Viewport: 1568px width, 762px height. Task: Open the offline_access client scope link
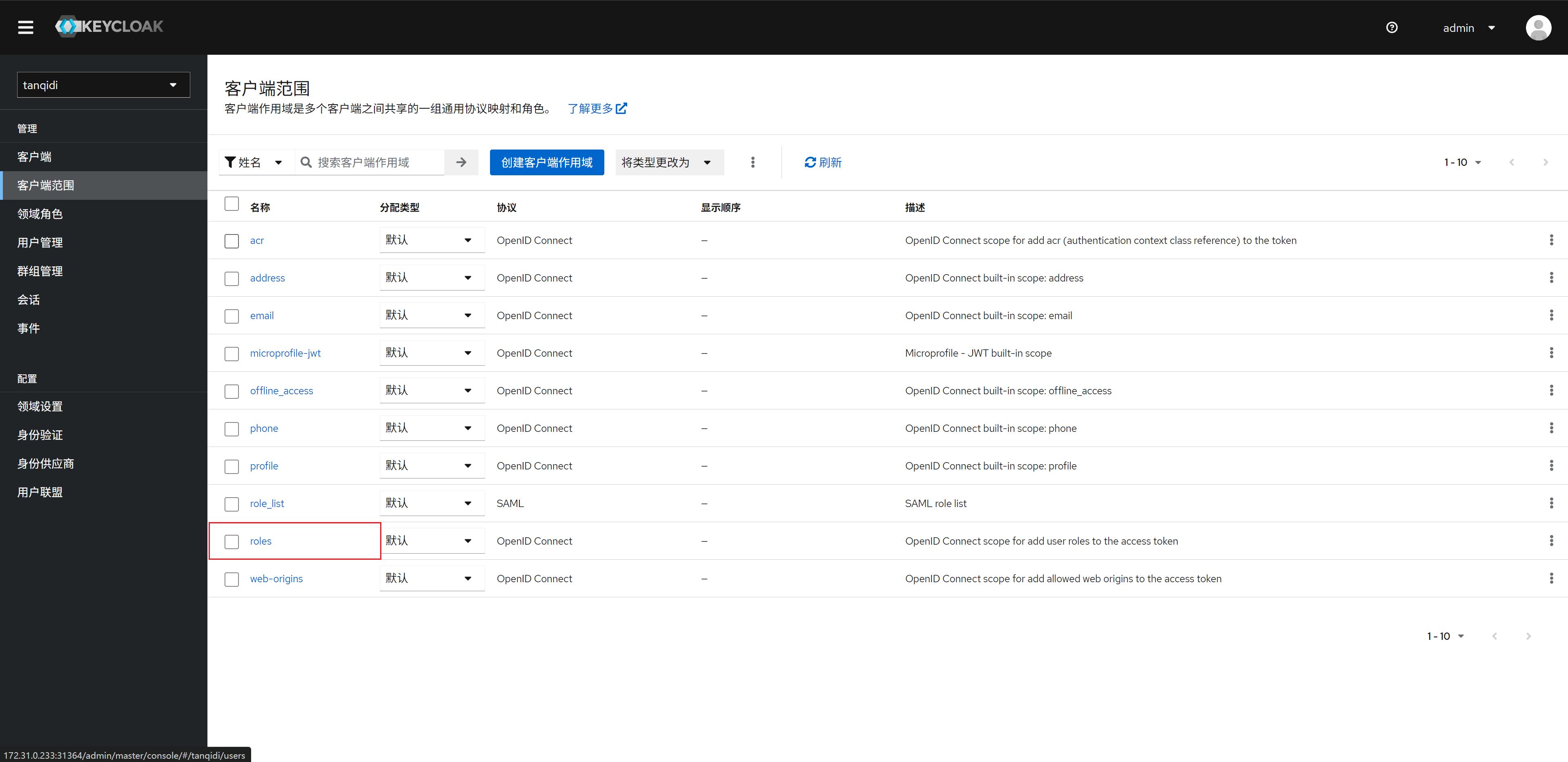pos(281,391)
